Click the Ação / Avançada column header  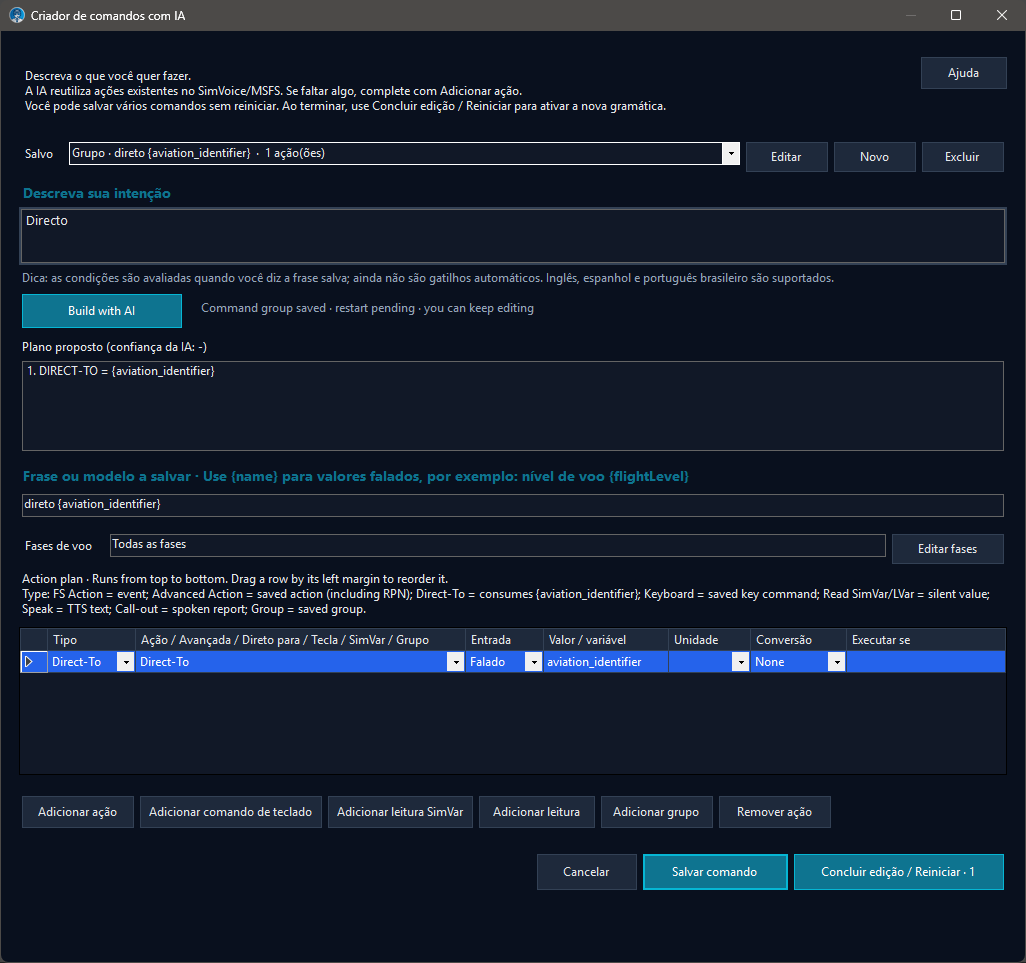click(x=300, y=640)
